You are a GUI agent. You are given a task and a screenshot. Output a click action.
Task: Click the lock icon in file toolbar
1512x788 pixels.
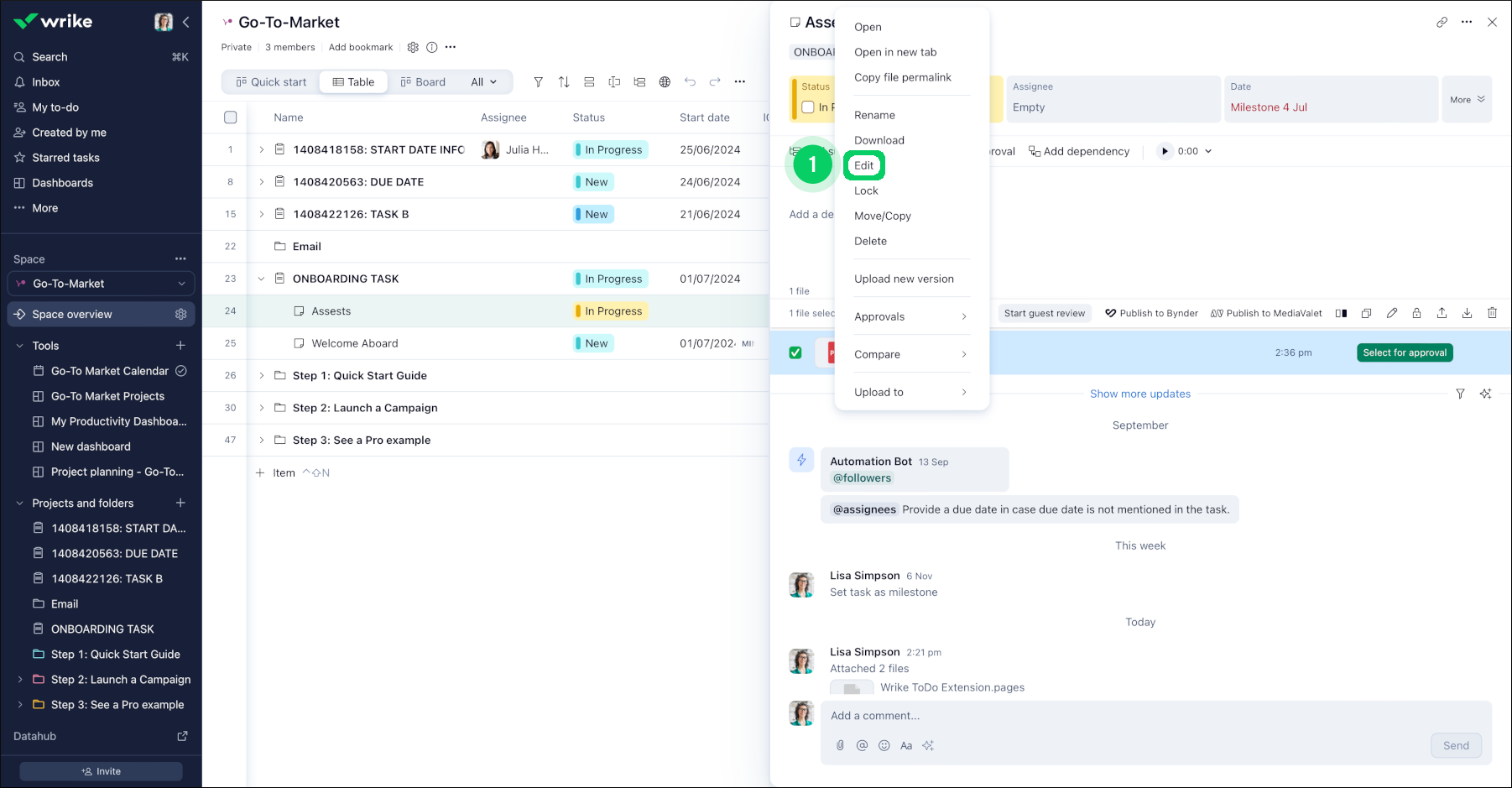click(x=1416, y=313)
